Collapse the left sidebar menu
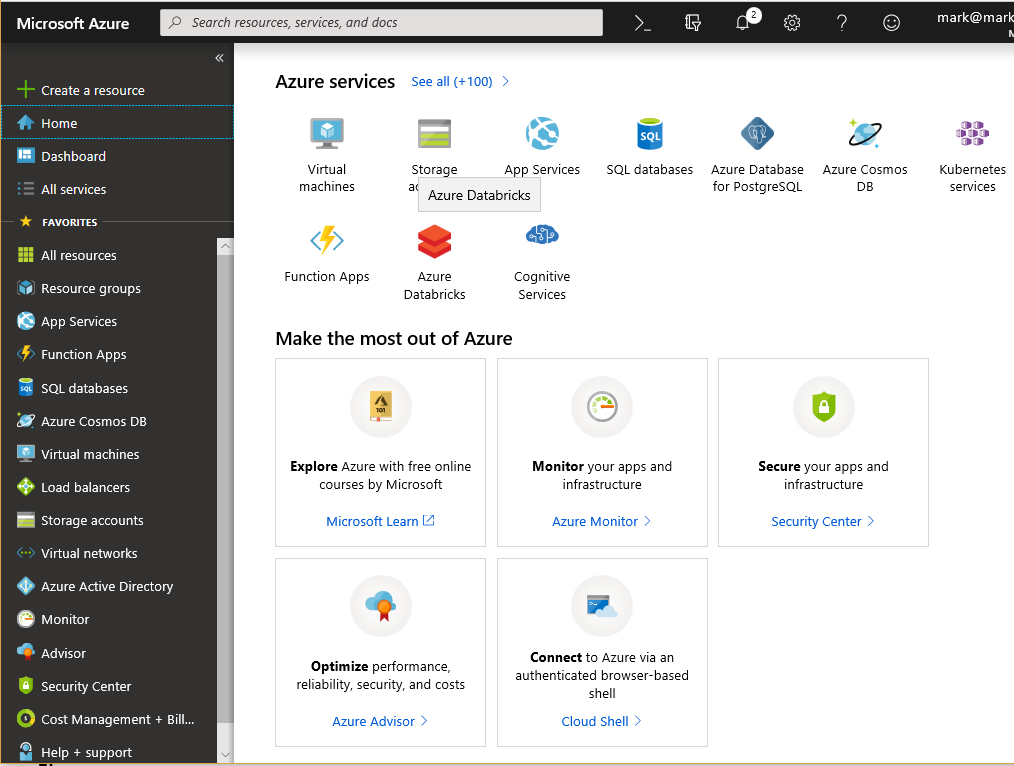This screenshot has height=766, width=1014. pos(219,58)
